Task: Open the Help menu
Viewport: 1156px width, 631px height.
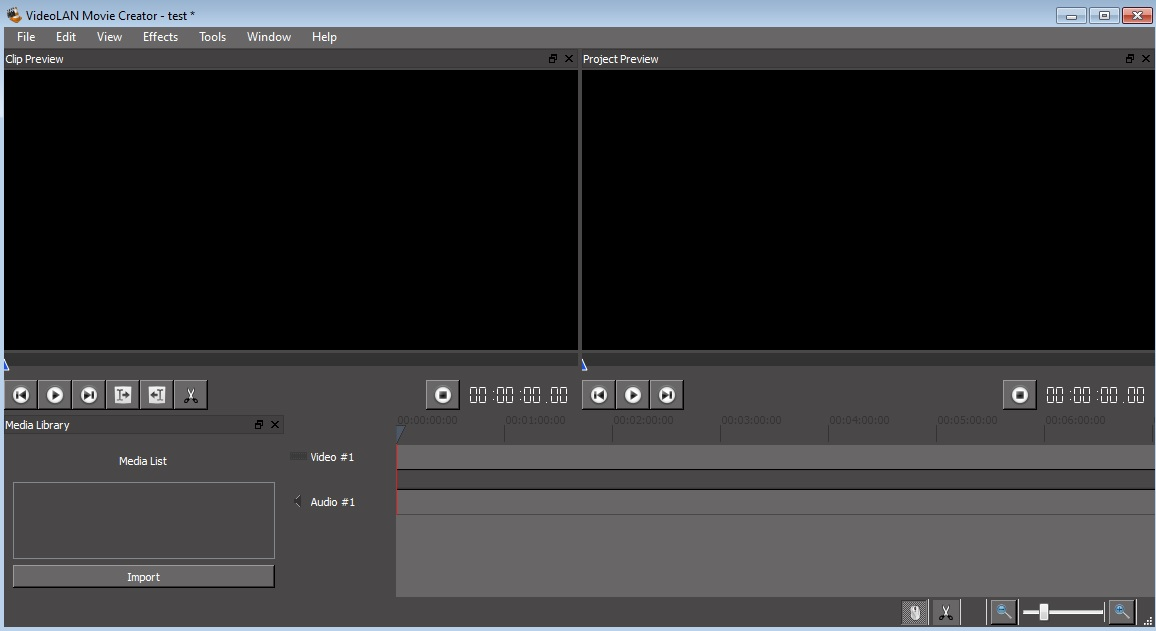Action: coord(324,37)
